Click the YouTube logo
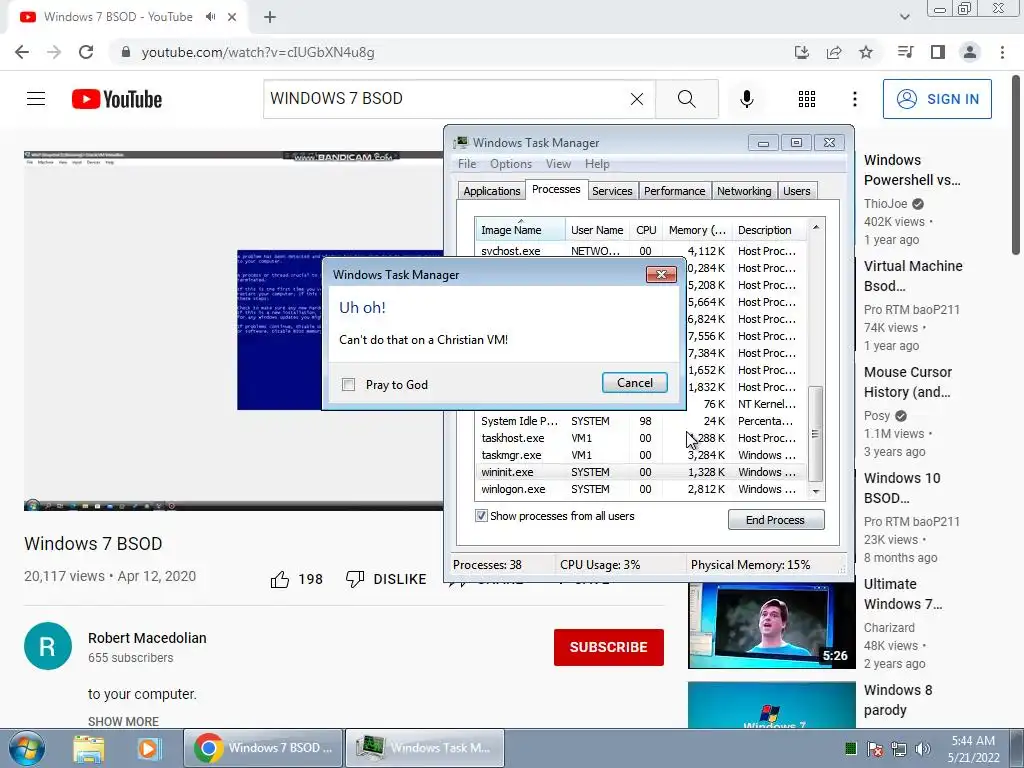This screenshot has width=1024, height=768. pos(117,99)
